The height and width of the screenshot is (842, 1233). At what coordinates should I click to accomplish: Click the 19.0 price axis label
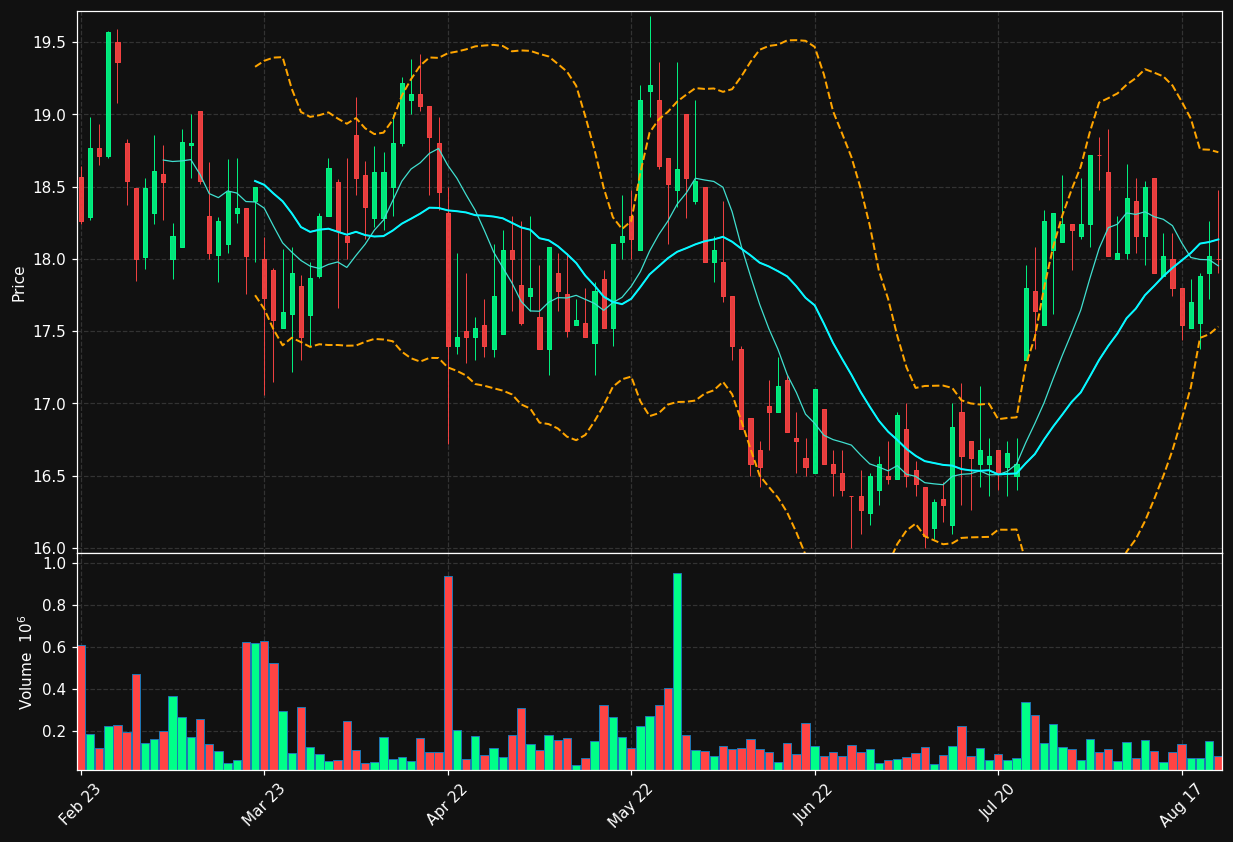(x=48, y=115)
